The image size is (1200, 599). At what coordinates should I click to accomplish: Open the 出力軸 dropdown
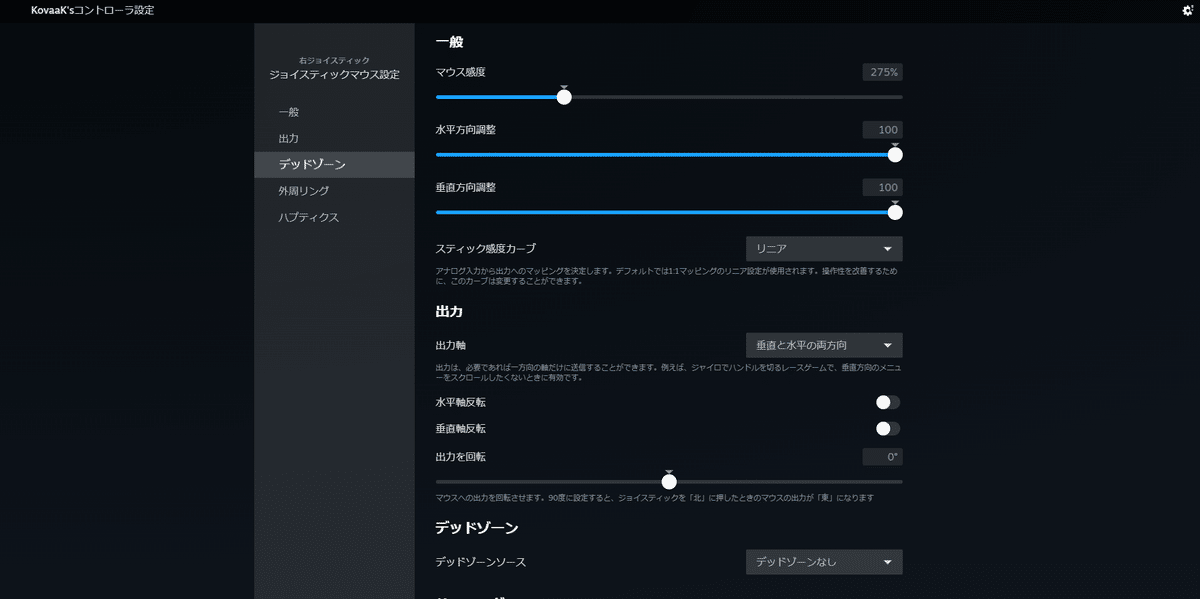click(x=823, y=344)
